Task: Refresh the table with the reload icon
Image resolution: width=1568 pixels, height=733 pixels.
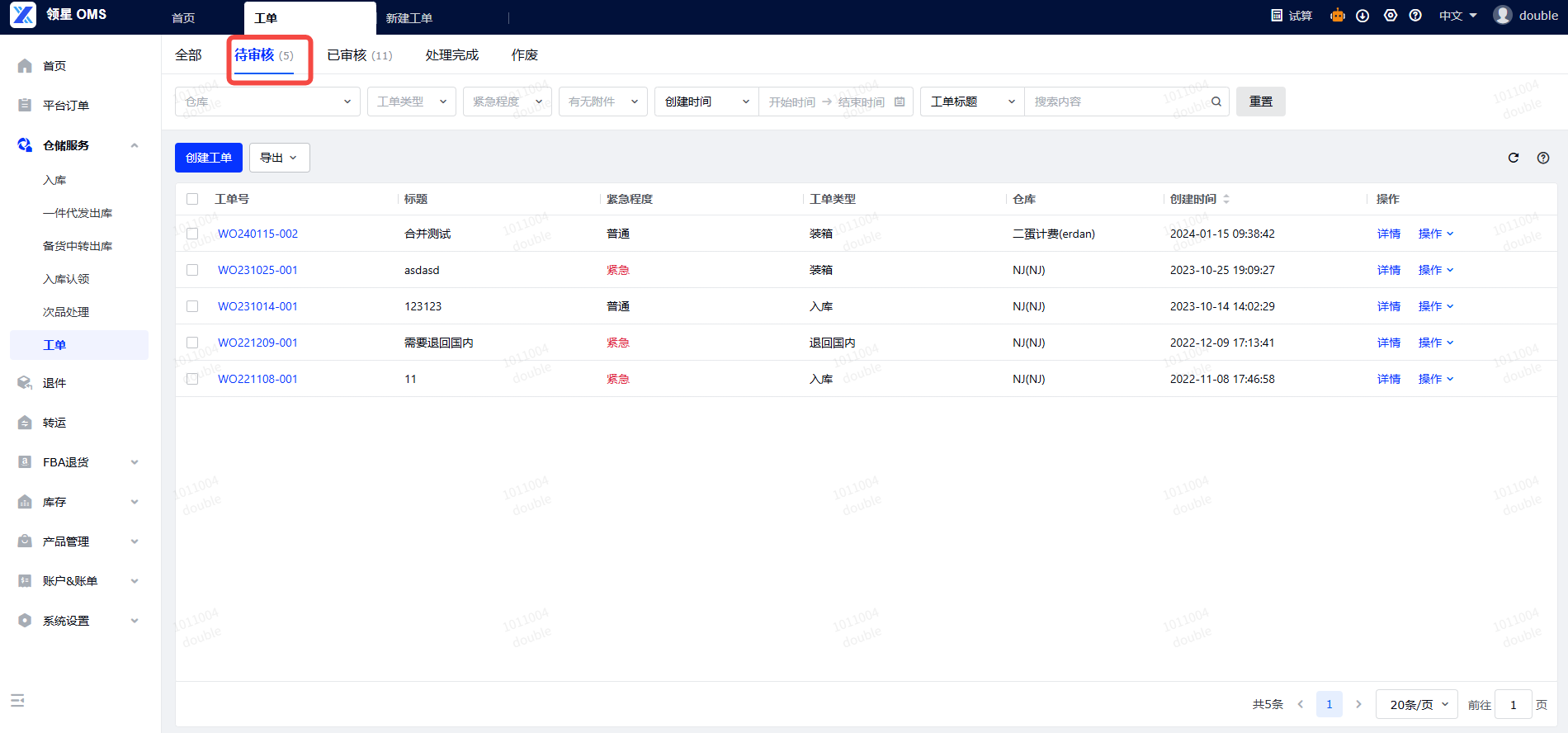Action: (x=1514, y=158)
